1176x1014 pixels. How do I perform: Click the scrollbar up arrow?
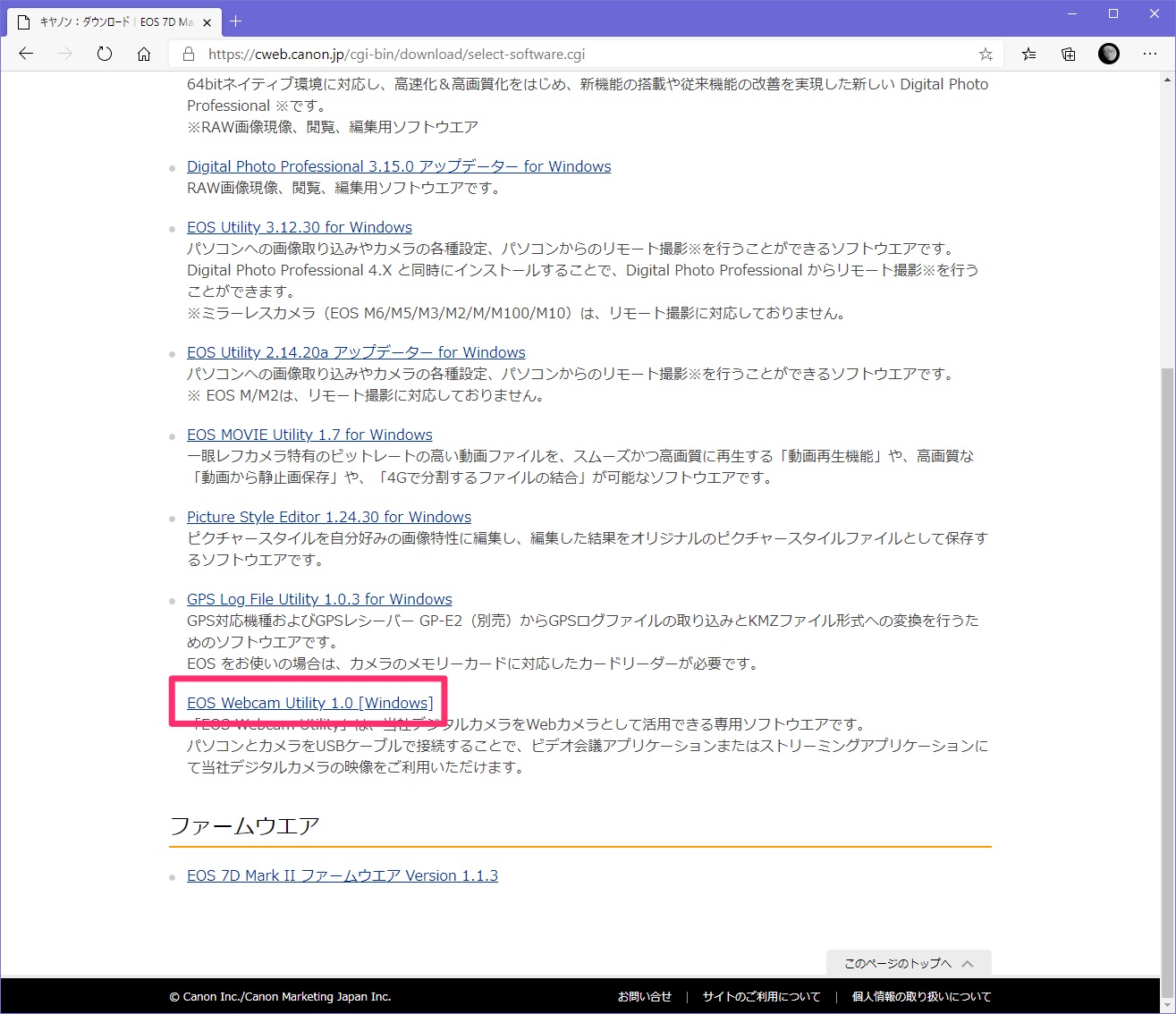pos(1167,80)
